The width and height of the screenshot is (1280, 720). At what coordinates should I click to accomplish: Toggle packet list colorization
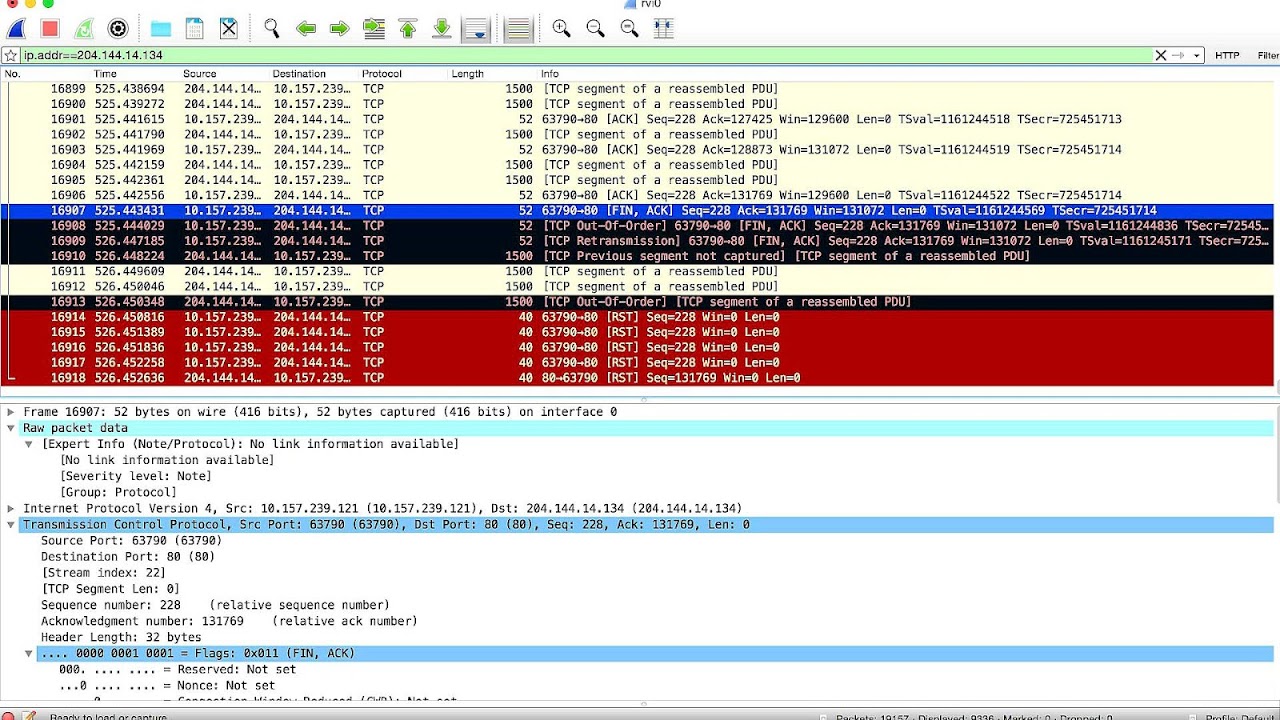tap(518, 29)
